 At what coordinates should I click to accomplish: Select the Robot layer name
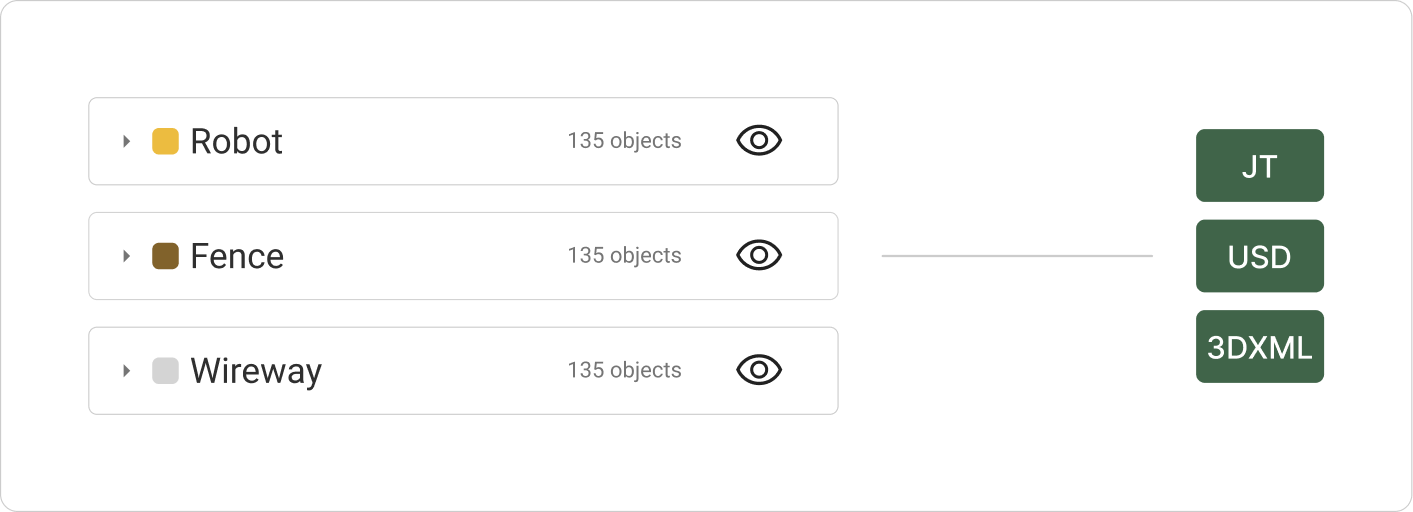pyautogui.click(x=237, y=141)
